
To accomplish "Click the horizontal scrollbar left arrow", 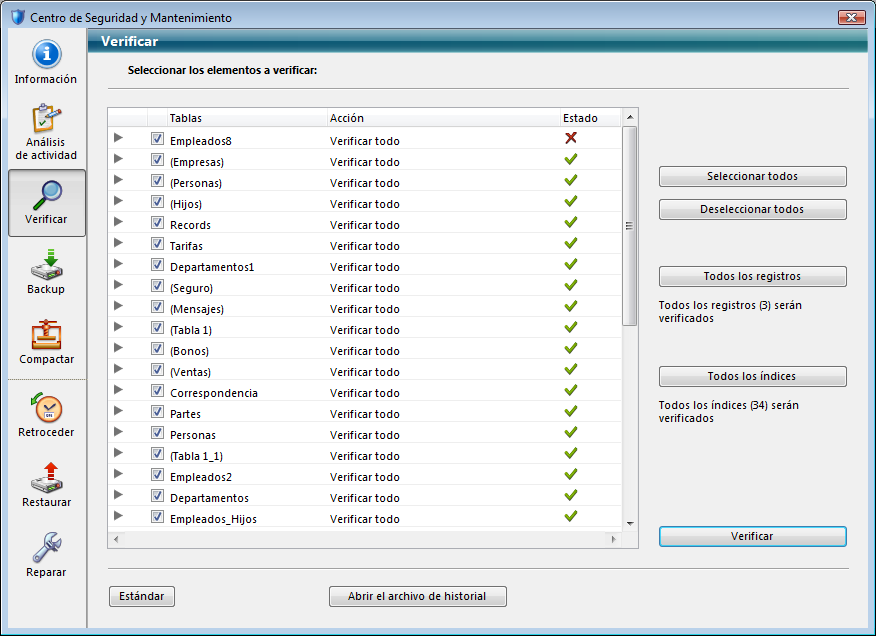I will [x=116, y=539].
